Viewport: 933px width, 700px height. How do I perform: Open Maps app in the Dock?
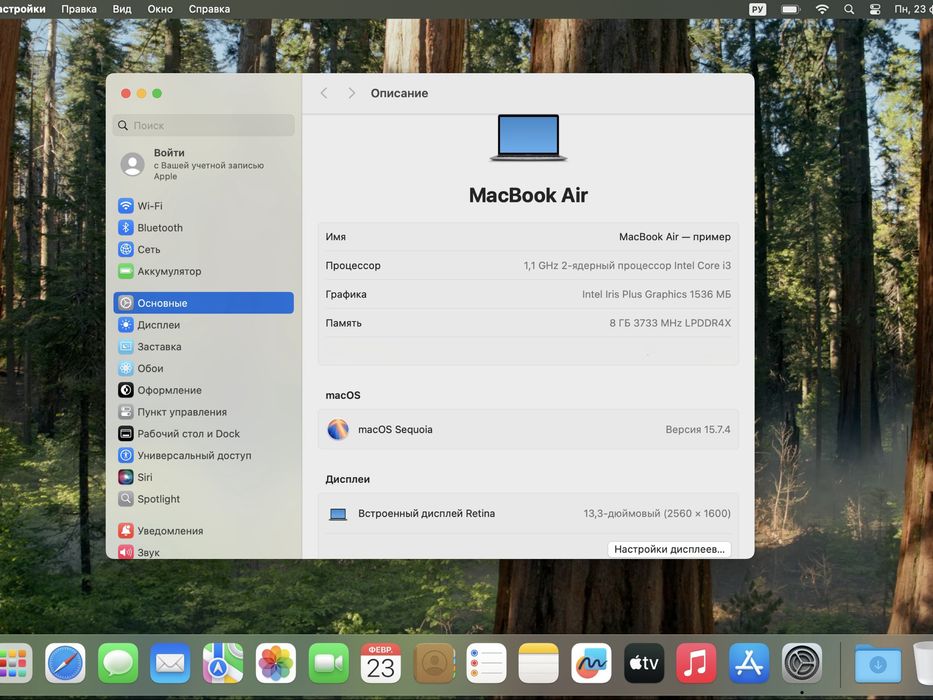click(x=223, y=662)
